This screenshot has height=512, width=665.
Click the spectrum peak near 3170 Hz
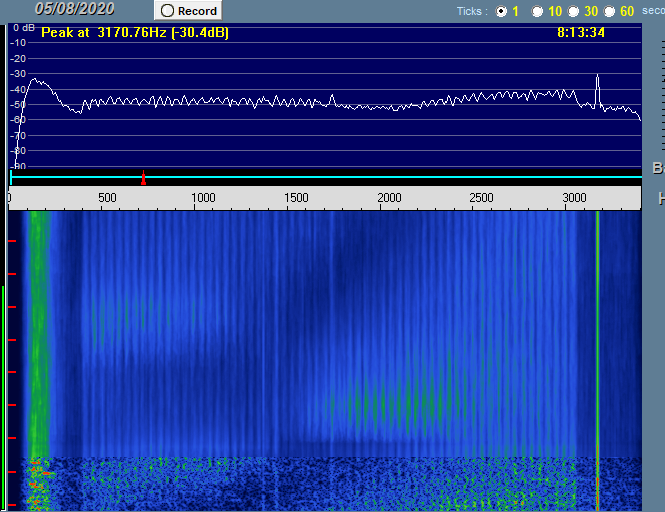click(597, 78)
